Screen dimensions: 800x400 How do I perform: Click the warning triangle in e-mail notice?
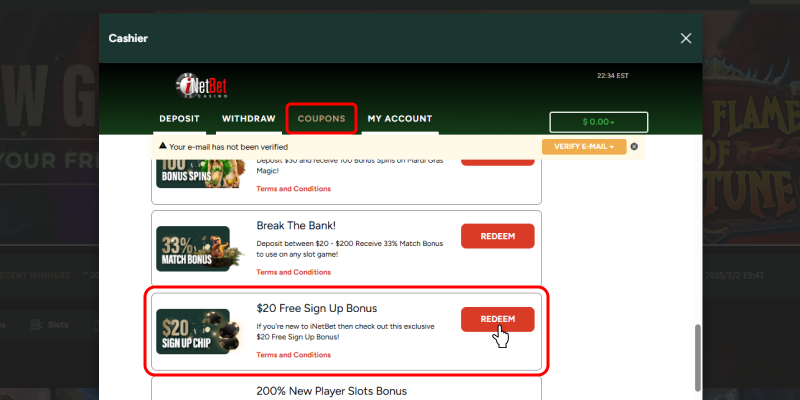tap(163, 146)
